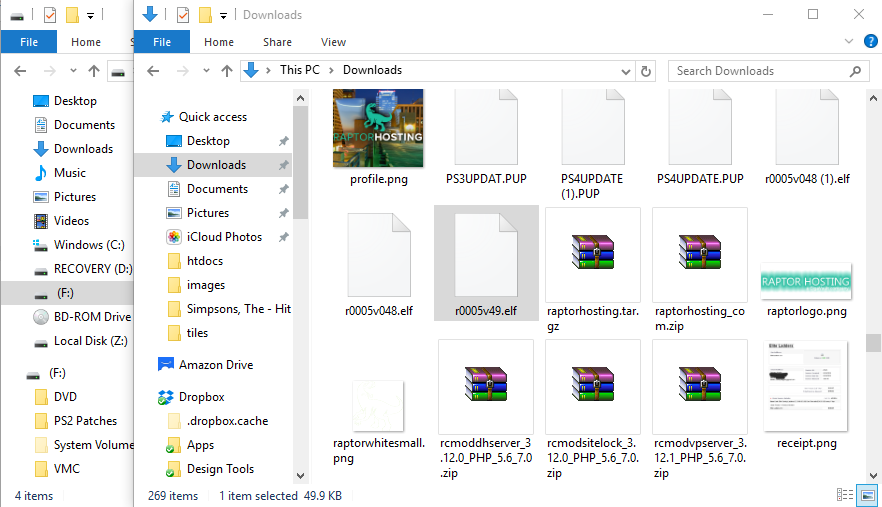Screen dimensions: 882x507
Task: Click New folder icon in Downloads title bar
Action: [205, 15]
